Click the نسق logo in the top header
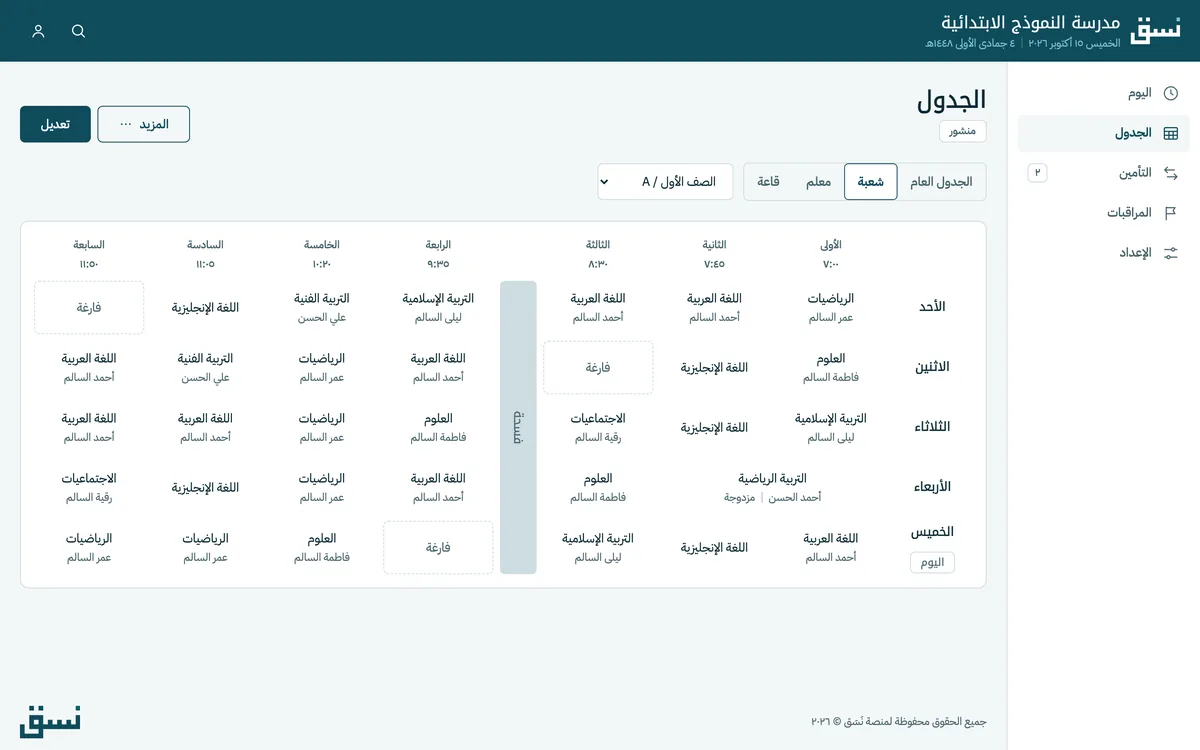Image resolution: width=1200 pixels, height=750 pixels. point(1156,31)
